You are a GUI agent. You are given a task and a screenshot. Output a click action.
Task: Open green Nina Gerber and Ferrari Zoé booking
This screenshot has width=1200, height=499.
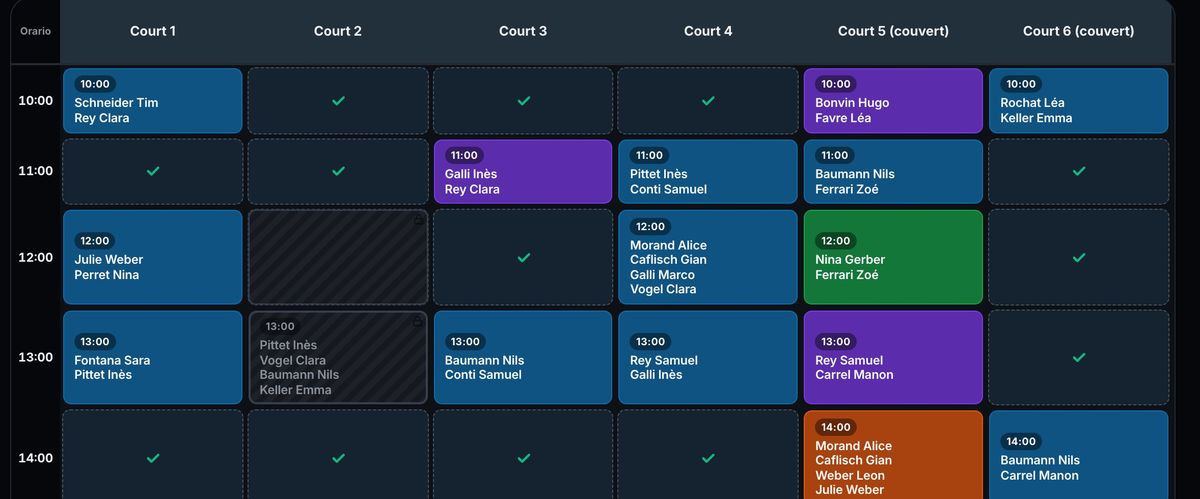tap(893, 257)
